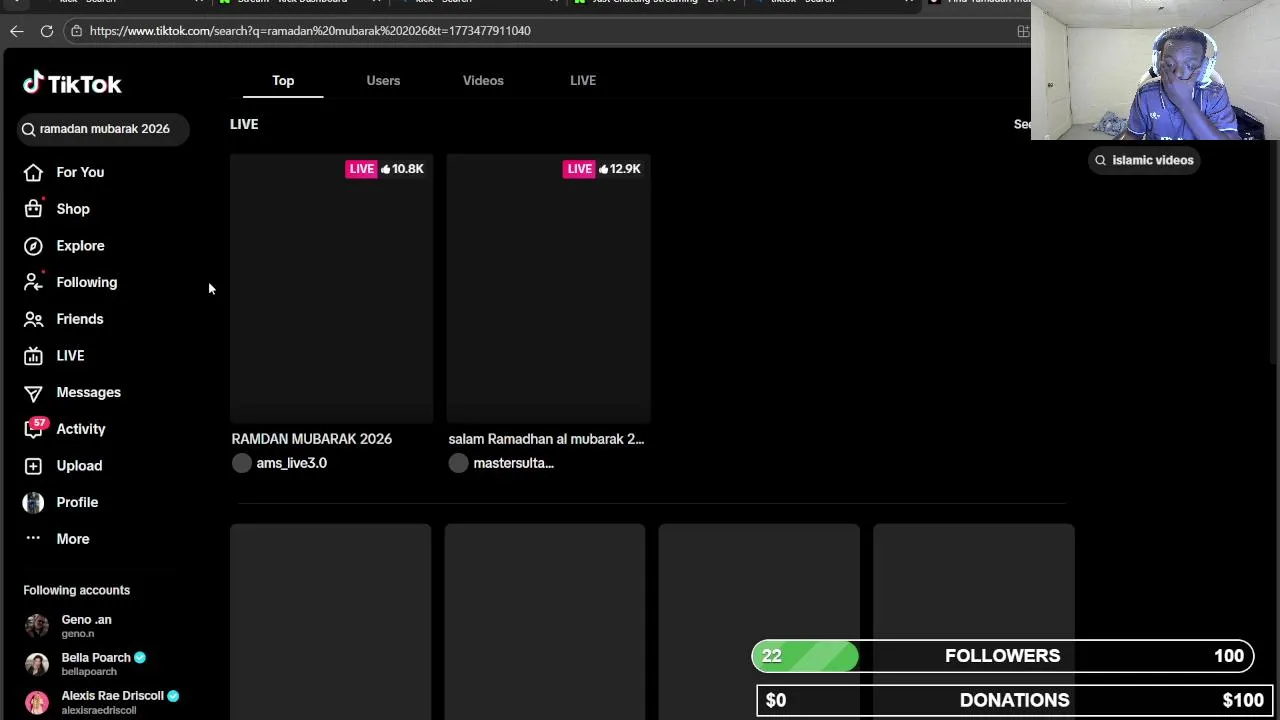Open the mastersulta... username link

point(513,463)
